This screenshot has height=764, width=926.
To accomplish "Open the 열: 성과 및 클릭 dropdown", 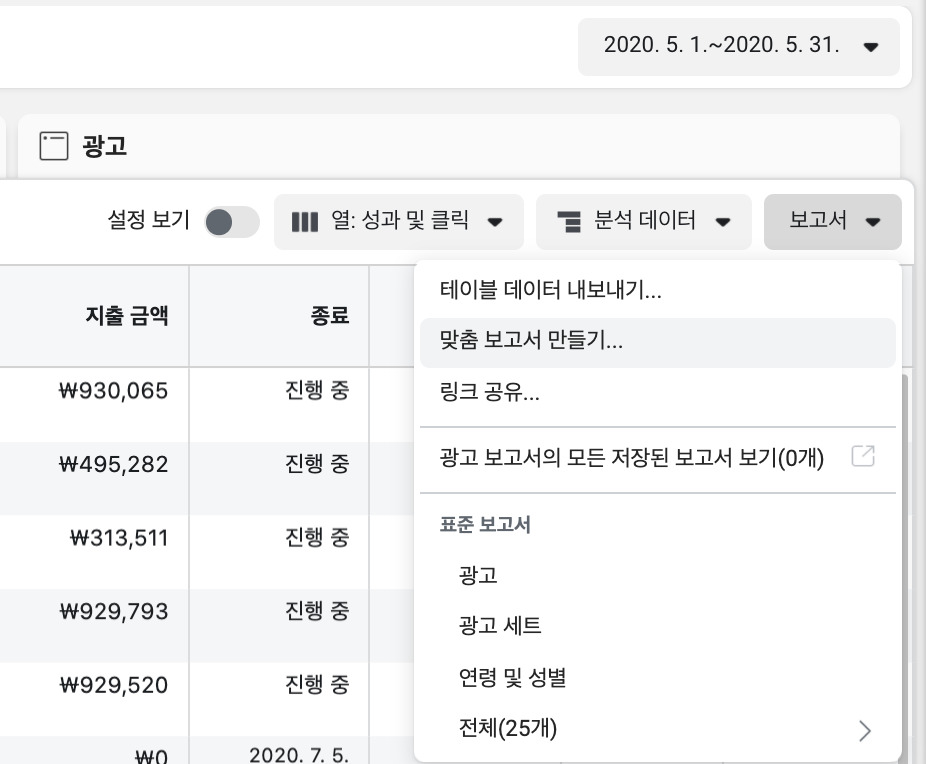I will tap(399, 222).
